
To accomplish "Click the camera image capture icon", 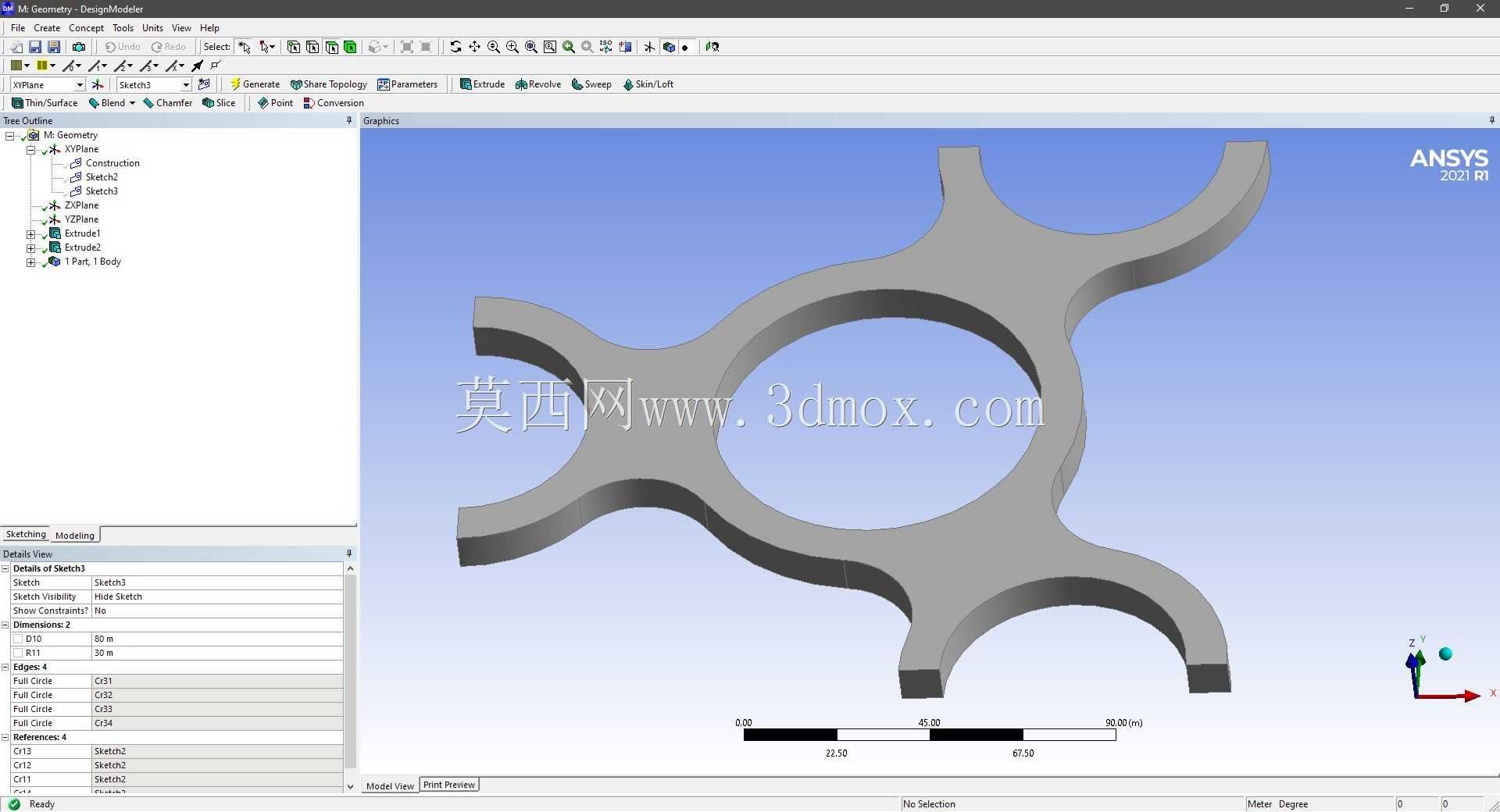I will tap(79, 47).
